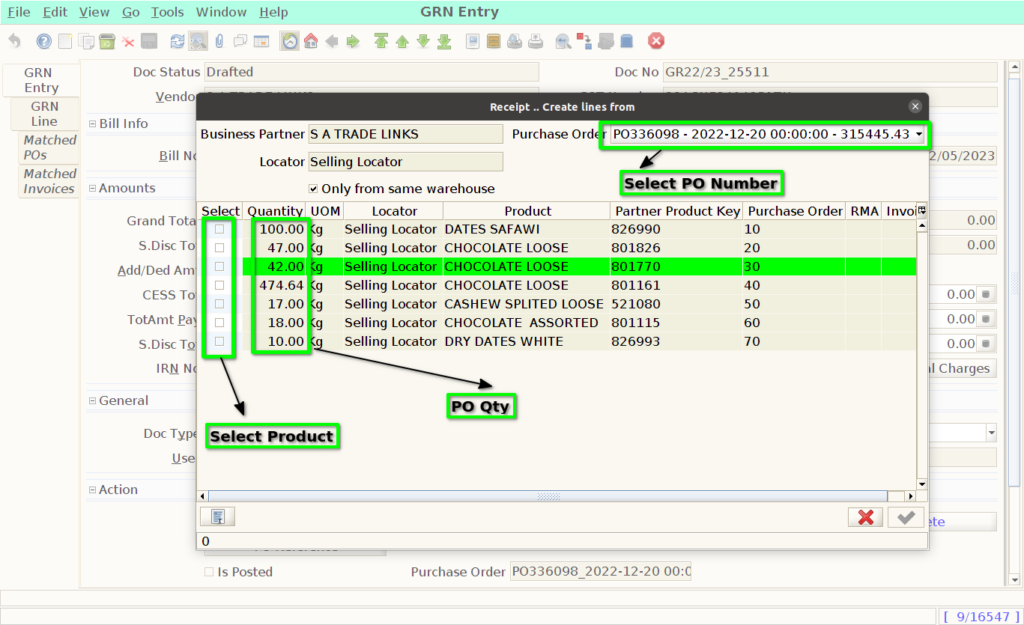Go to next record with down arrow icon
1024x625 pixels.
click(423, 41)
